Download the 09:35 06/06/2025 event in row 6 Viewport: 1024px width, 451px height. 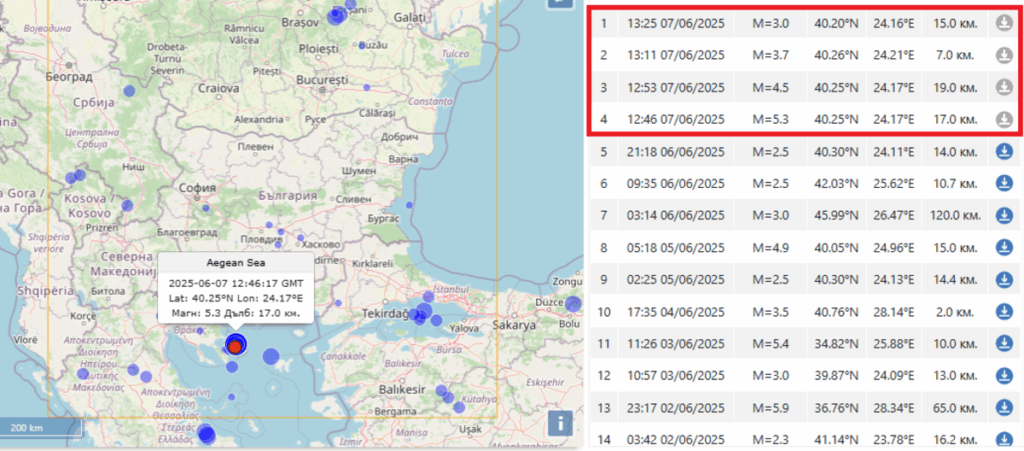pos(1004,184)
